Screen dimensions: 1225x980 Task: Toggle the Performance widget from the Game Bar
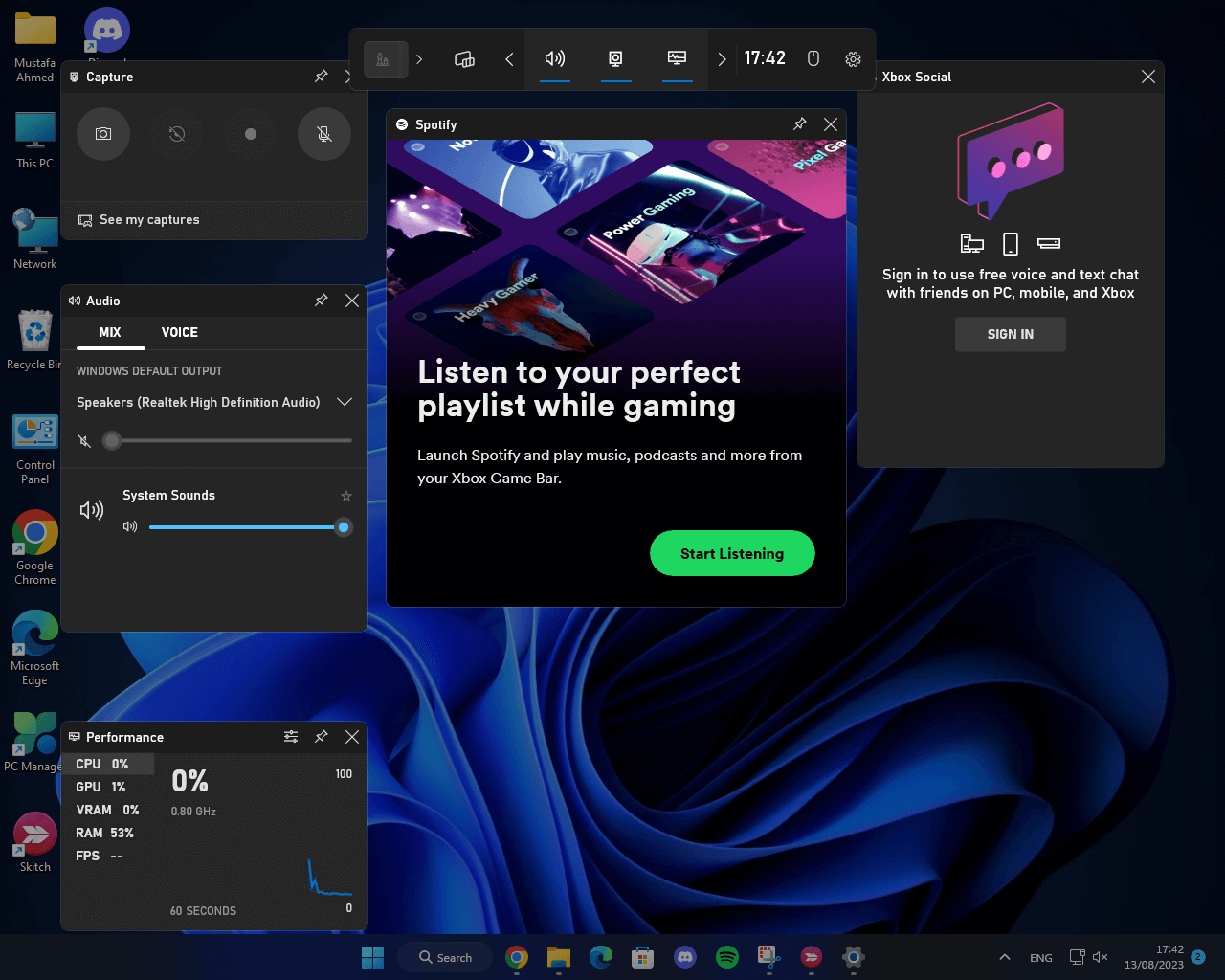pyautogui.click(x=677, y=59)
